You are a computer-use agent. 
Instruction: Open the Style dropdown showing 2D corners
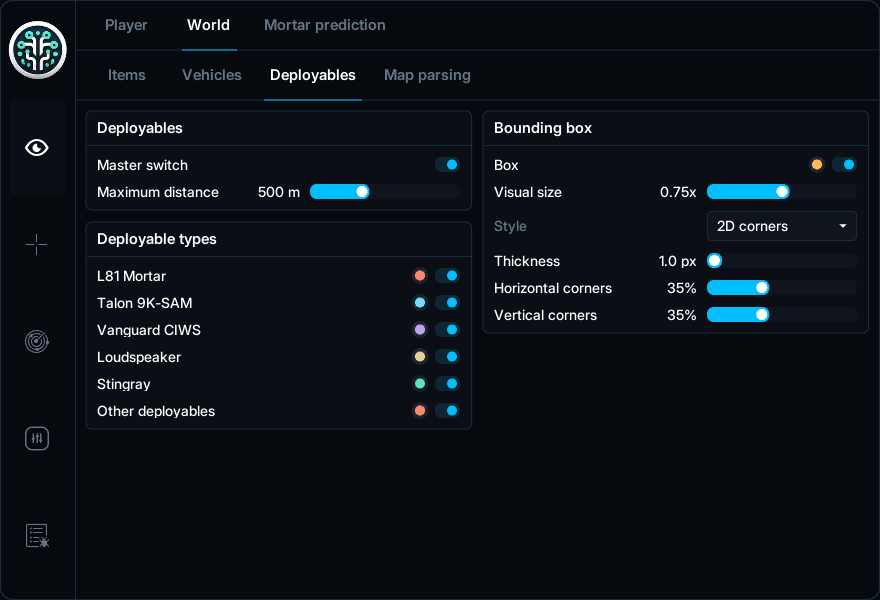(x=782, y=226)
